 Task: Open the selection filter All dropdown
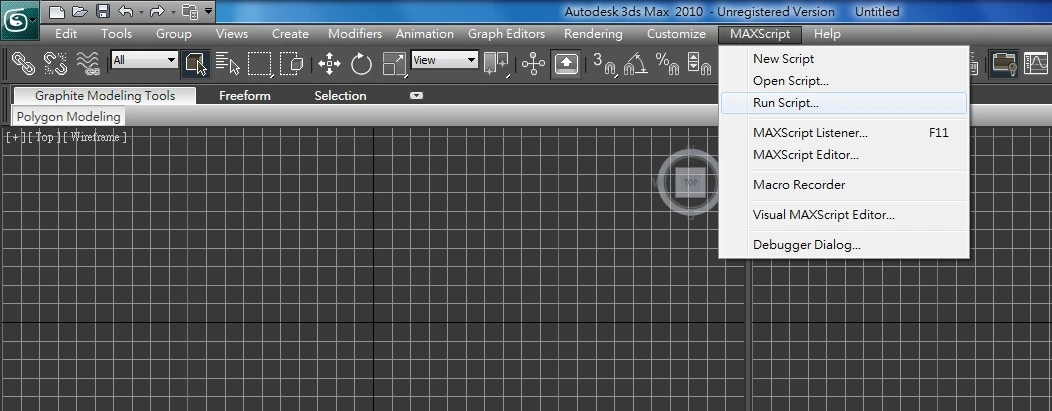[x=144, y=60]
